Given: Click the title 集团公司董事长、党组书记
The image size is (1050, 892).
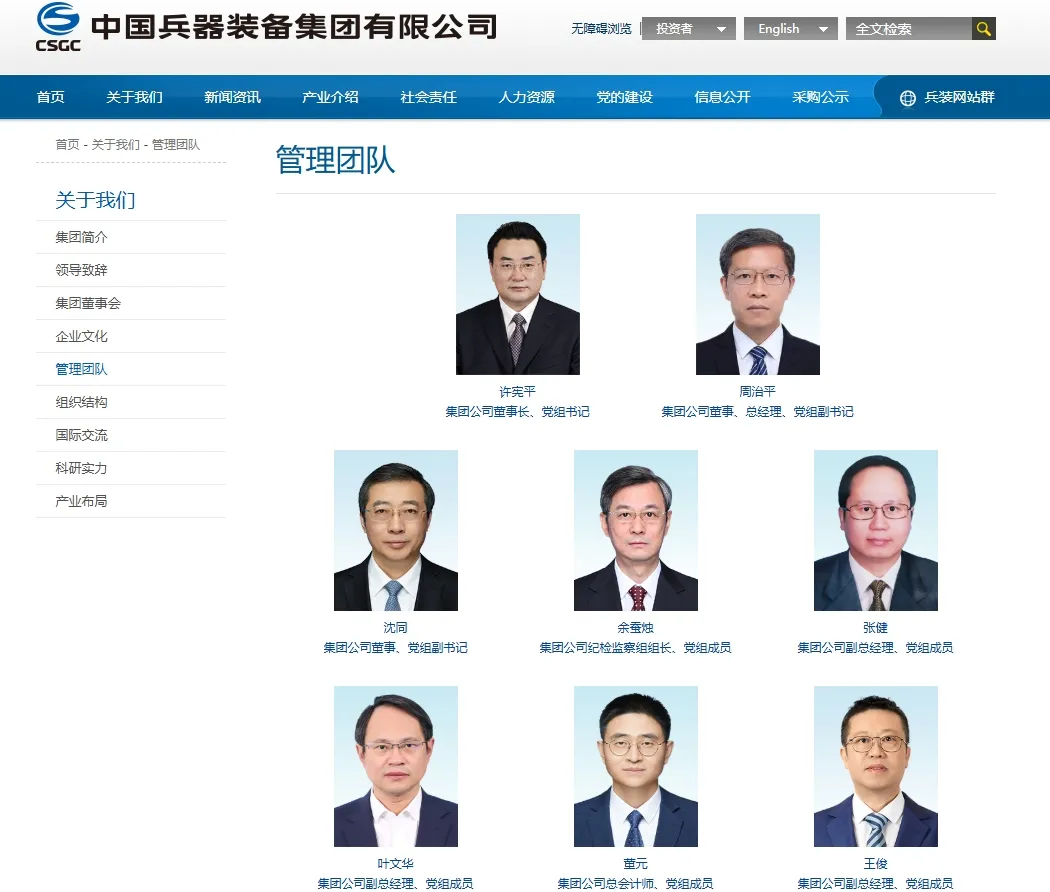Looking at the screenshot, I should coord(518,412).
